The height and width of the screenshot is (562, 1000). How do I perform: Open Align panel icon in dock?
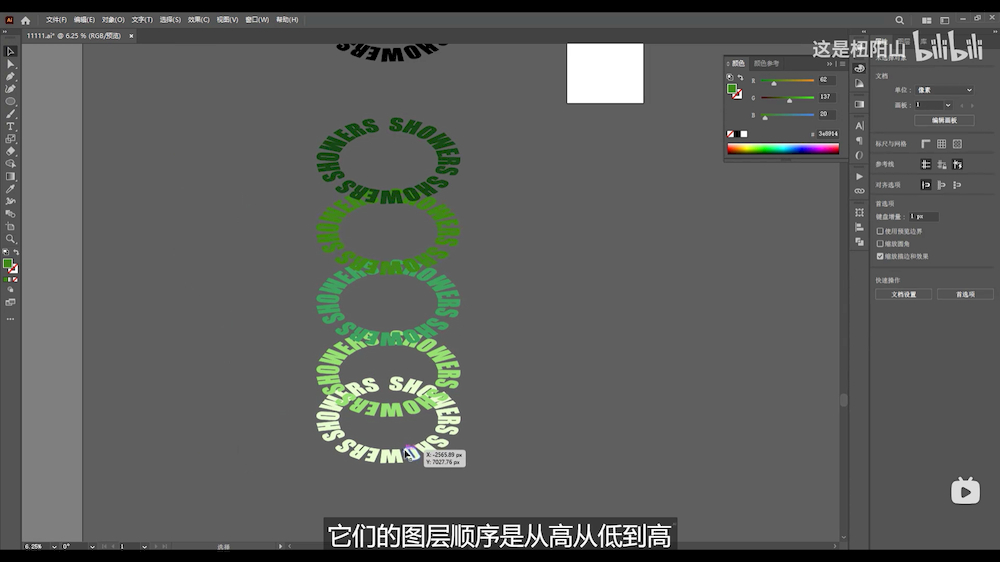click(x=859, y=227)
